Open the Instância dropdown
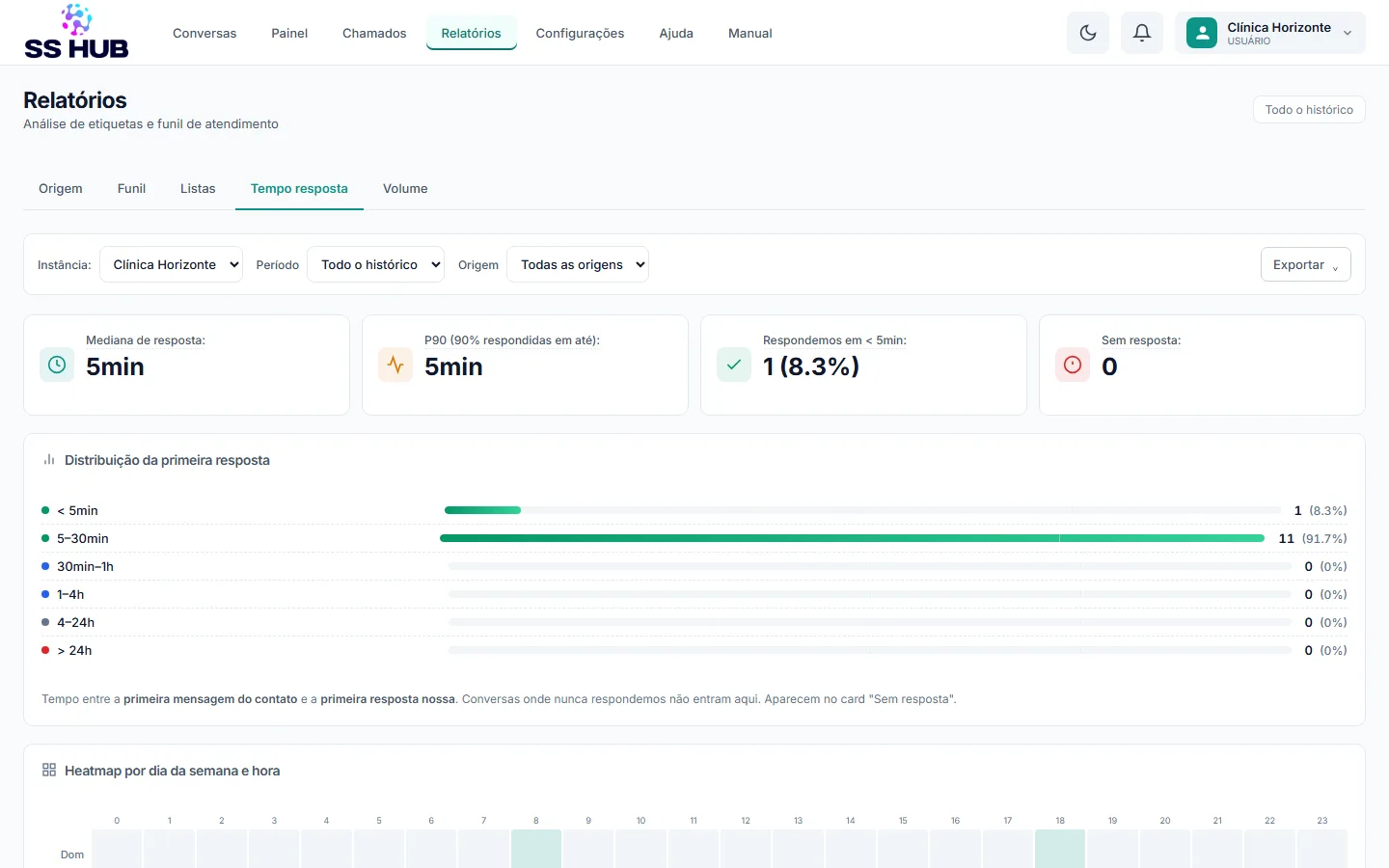The width and height of the screenshot is (1389, 868). [171, 264]
